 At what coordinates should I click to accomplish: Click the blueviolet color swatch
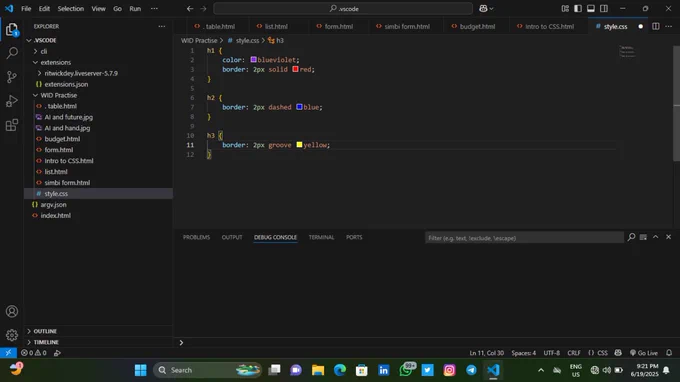[x=253, y=59]
